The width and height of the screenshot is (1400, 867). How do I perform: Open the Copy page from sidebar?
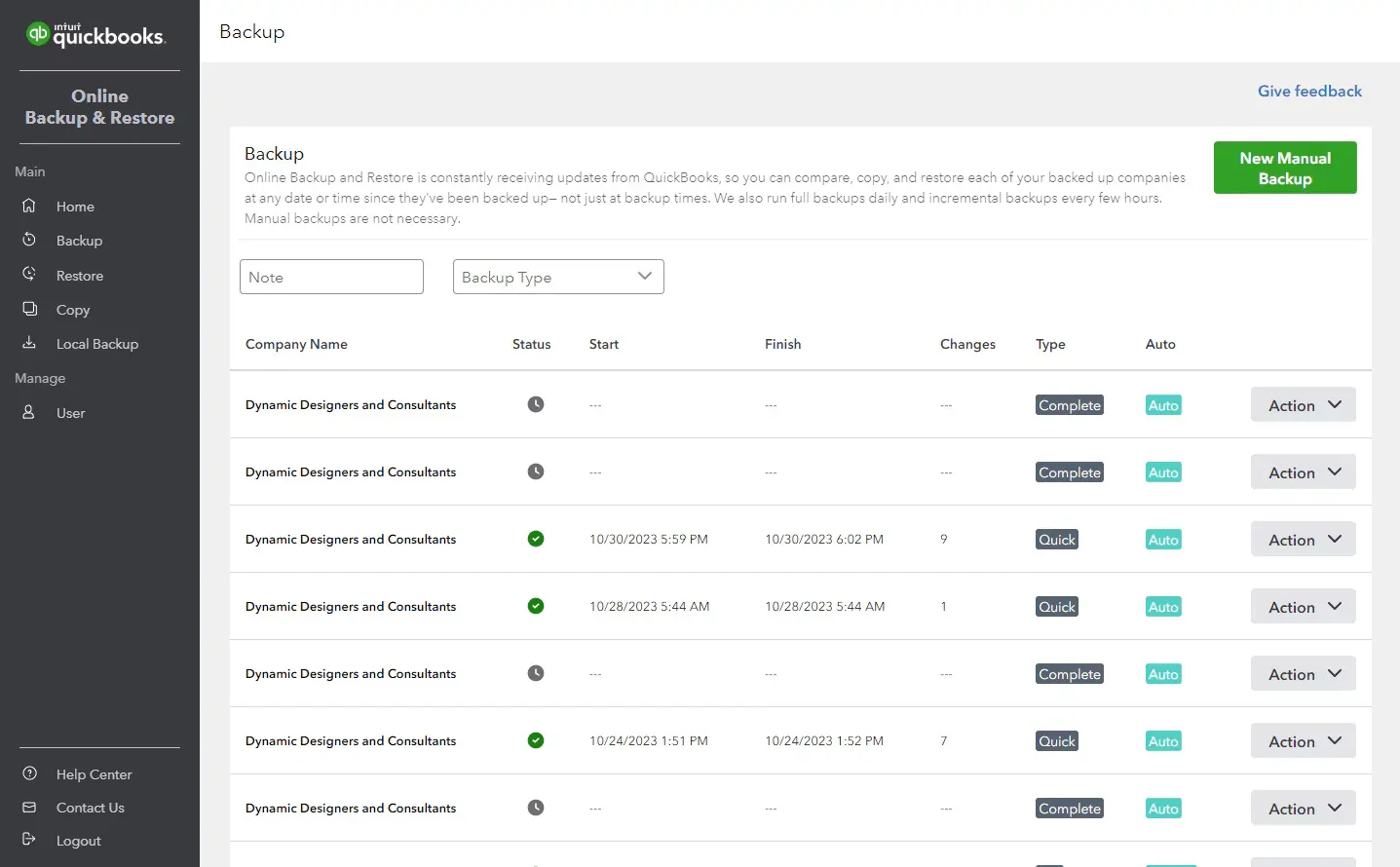coord(73,310)
